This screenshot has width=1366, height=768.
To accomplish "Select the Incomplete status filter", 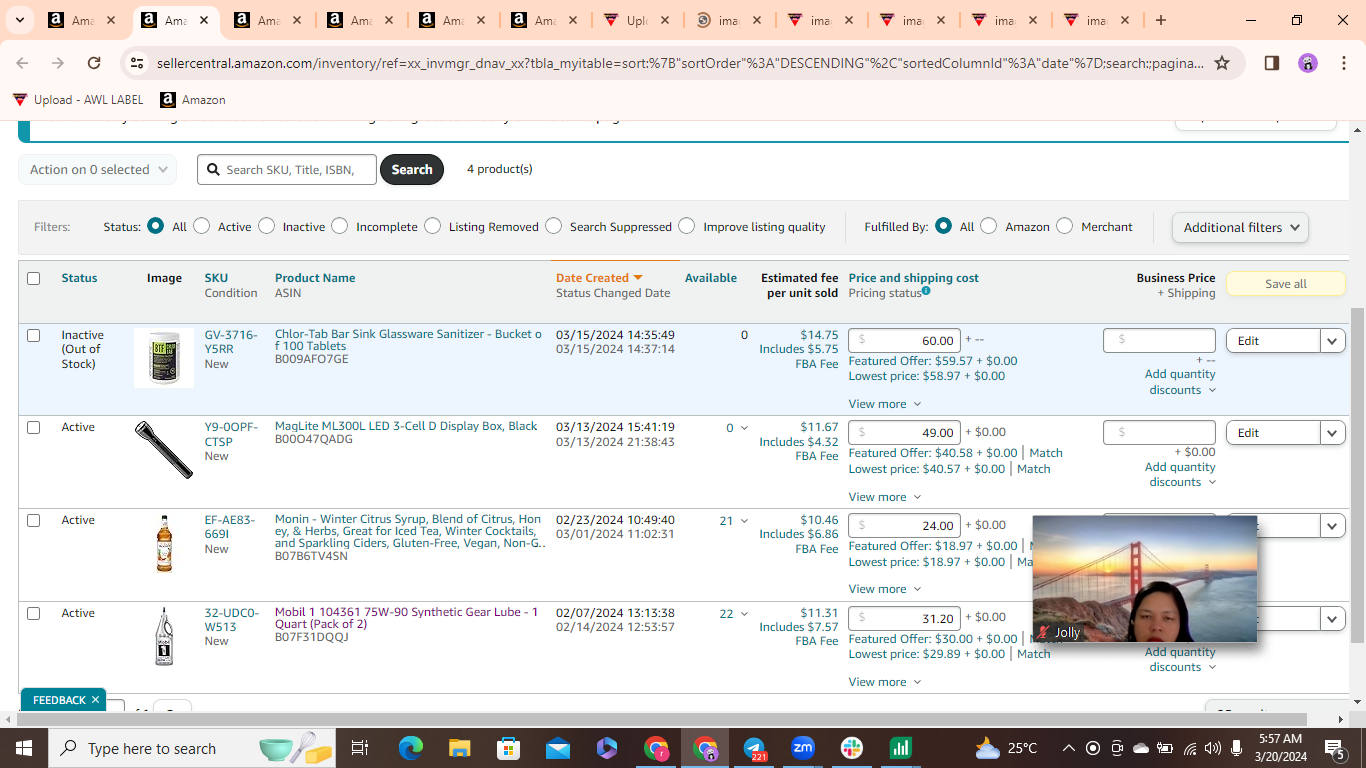I will [x=340, y=226].
